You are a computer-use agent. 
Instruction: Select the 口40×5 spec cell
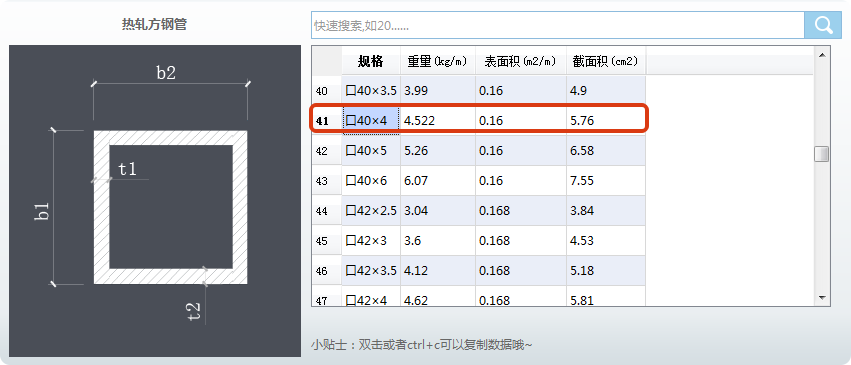[371, 151]
